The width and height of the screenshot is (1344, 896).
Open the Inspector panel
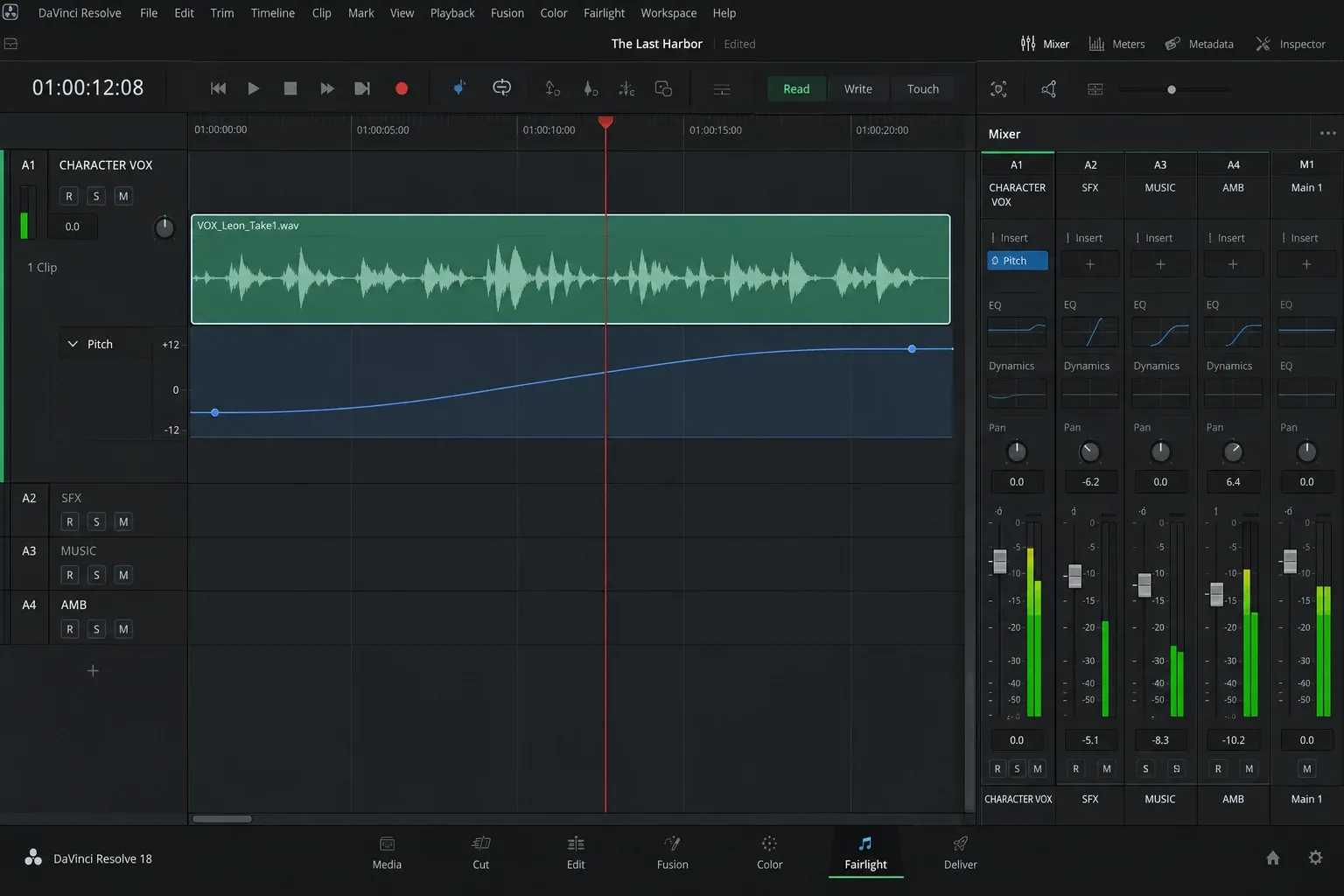pos(1291,44)
